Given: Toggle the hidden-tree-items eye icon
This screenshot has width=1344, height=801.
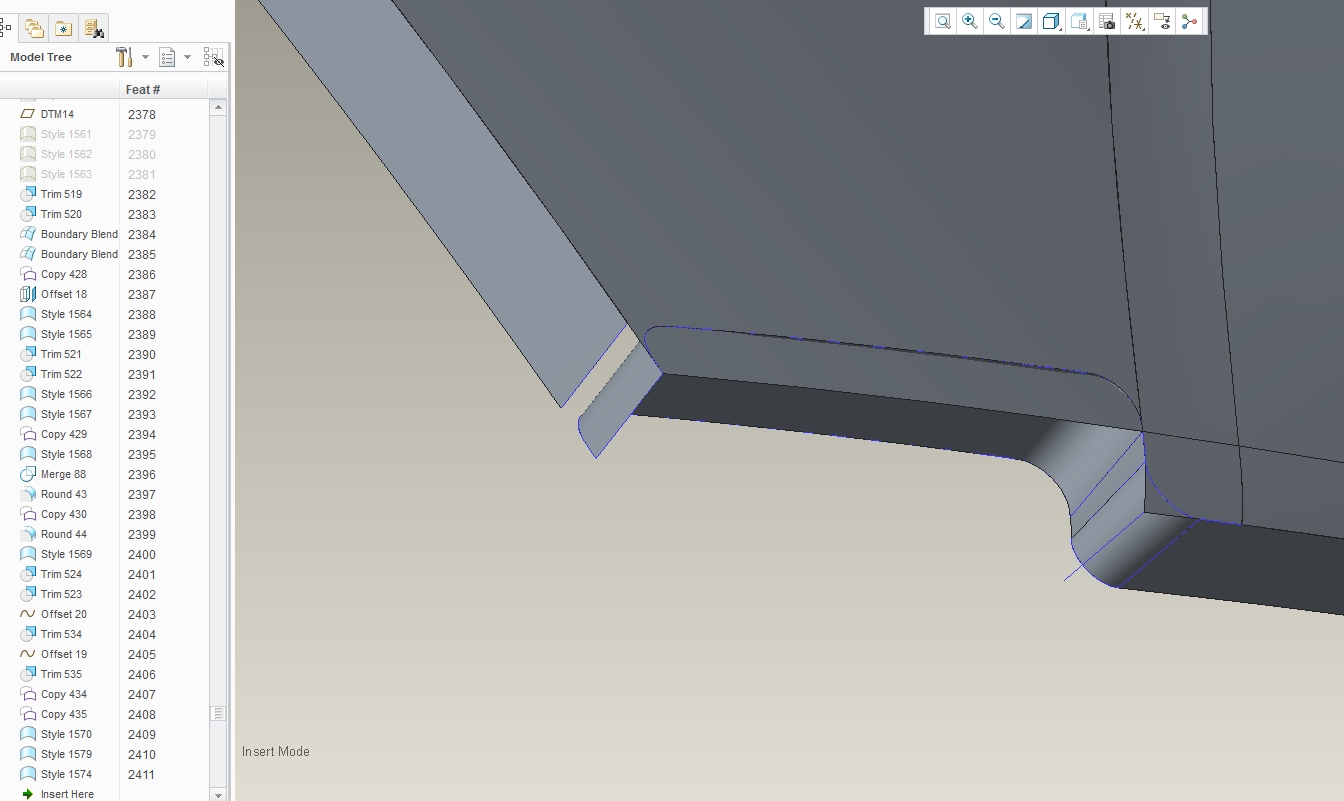Looking at the screenshot, I should [213, 57].
